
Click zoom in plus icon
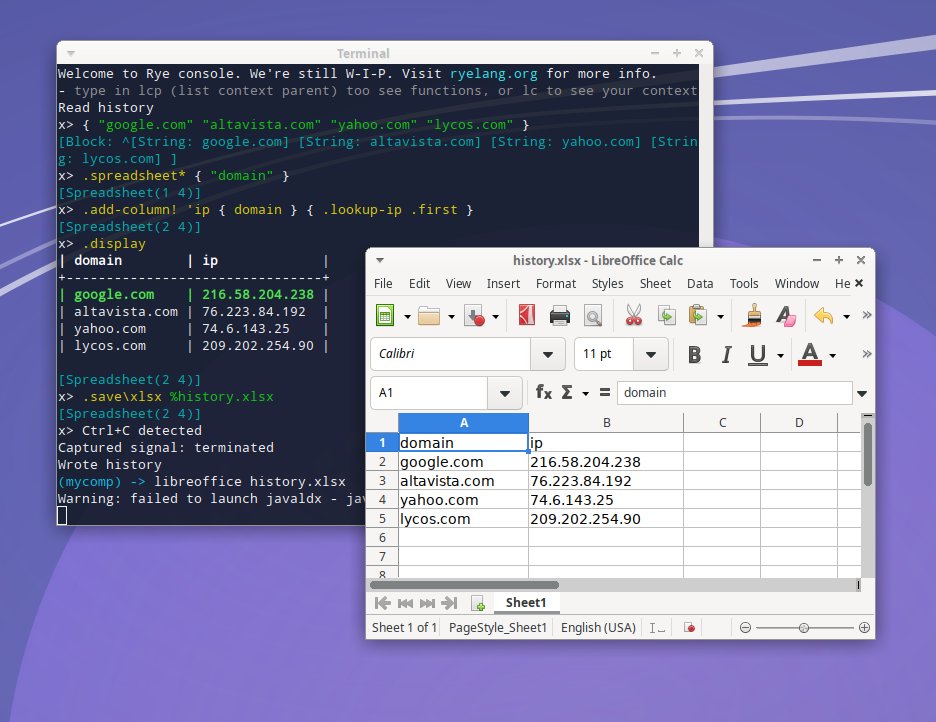point(864,627)
